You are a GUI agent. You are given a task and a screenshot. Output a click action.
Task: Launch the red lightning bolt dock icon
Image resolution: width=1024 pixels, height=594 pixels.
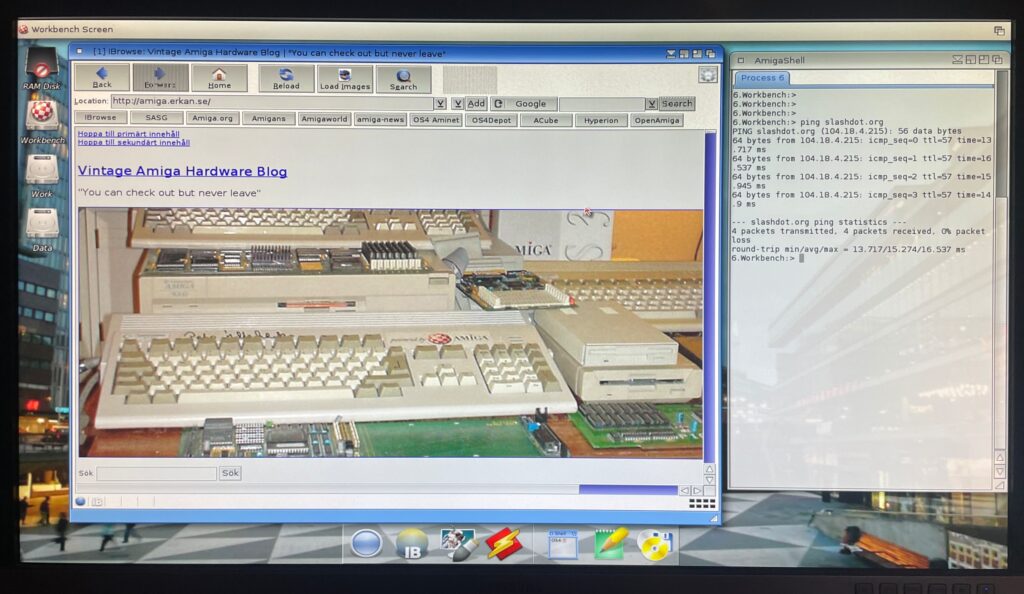point(504,544)
